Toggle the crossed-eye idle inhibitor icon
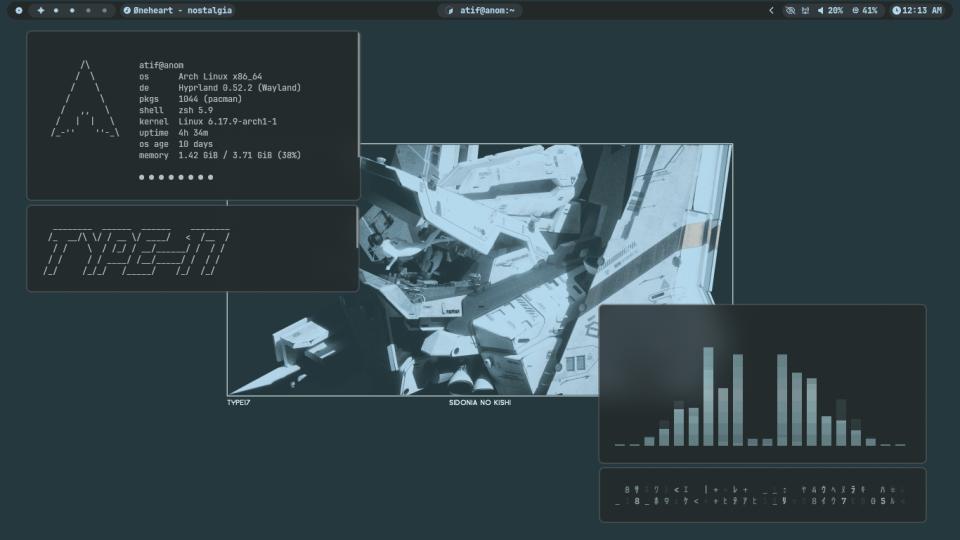960x540 pixels. point(790,10)
